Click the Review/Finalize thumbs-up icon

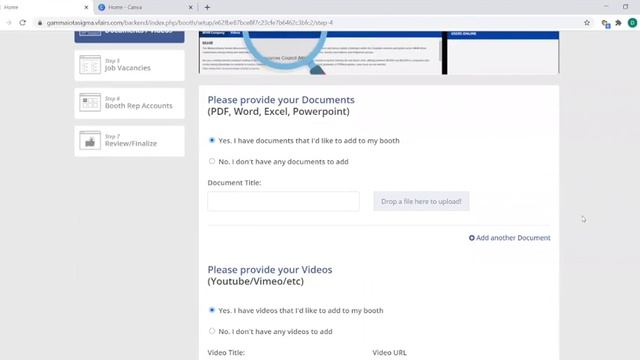click(90, 140)
